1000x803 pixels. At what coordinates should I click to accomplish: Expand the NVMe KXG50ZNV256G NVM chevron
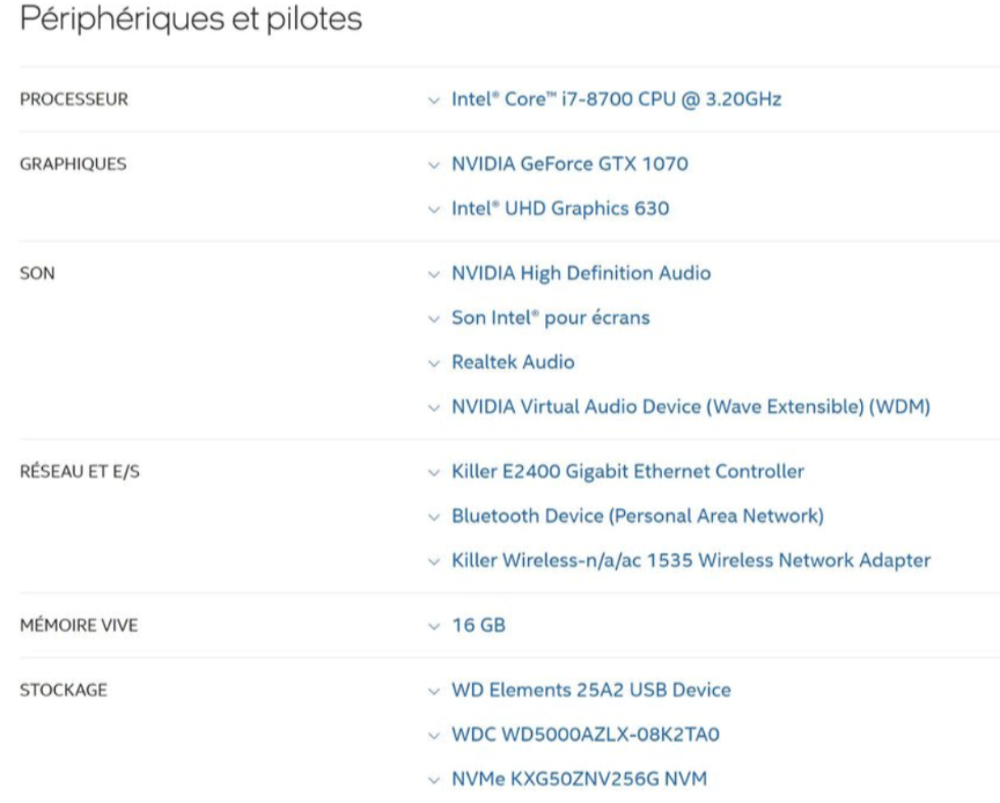point(434,781)
